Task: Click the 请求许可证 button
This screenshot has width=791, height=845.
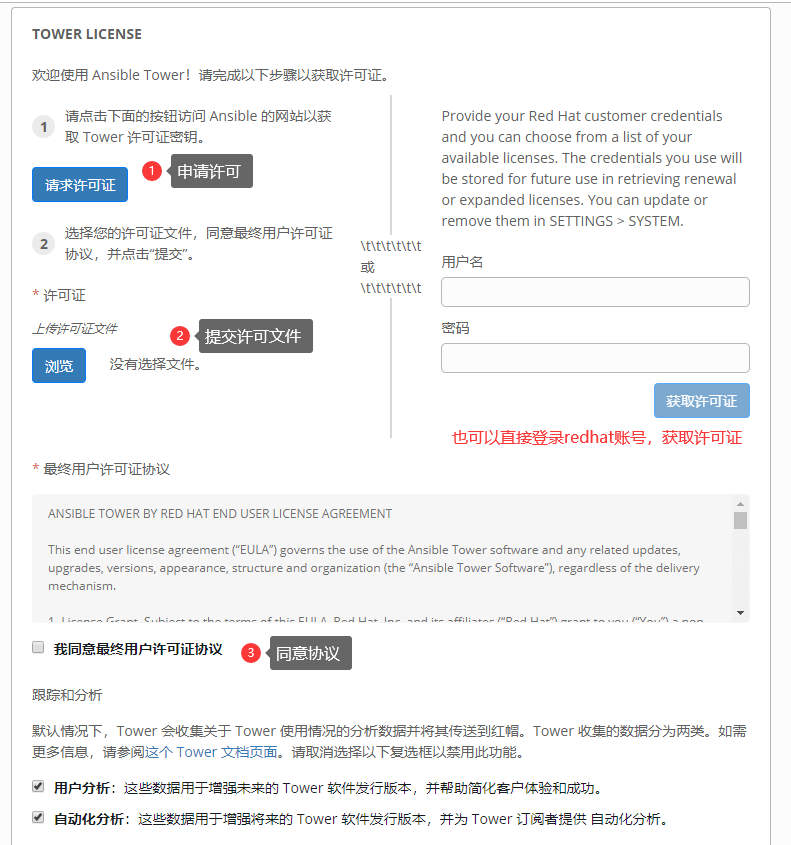Action: point(80,185)
